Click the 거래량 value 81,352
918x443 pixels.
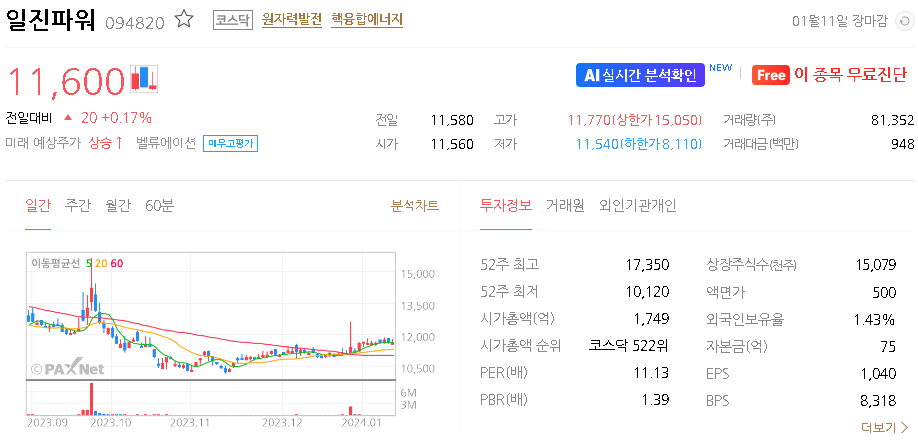coord(892,120)
